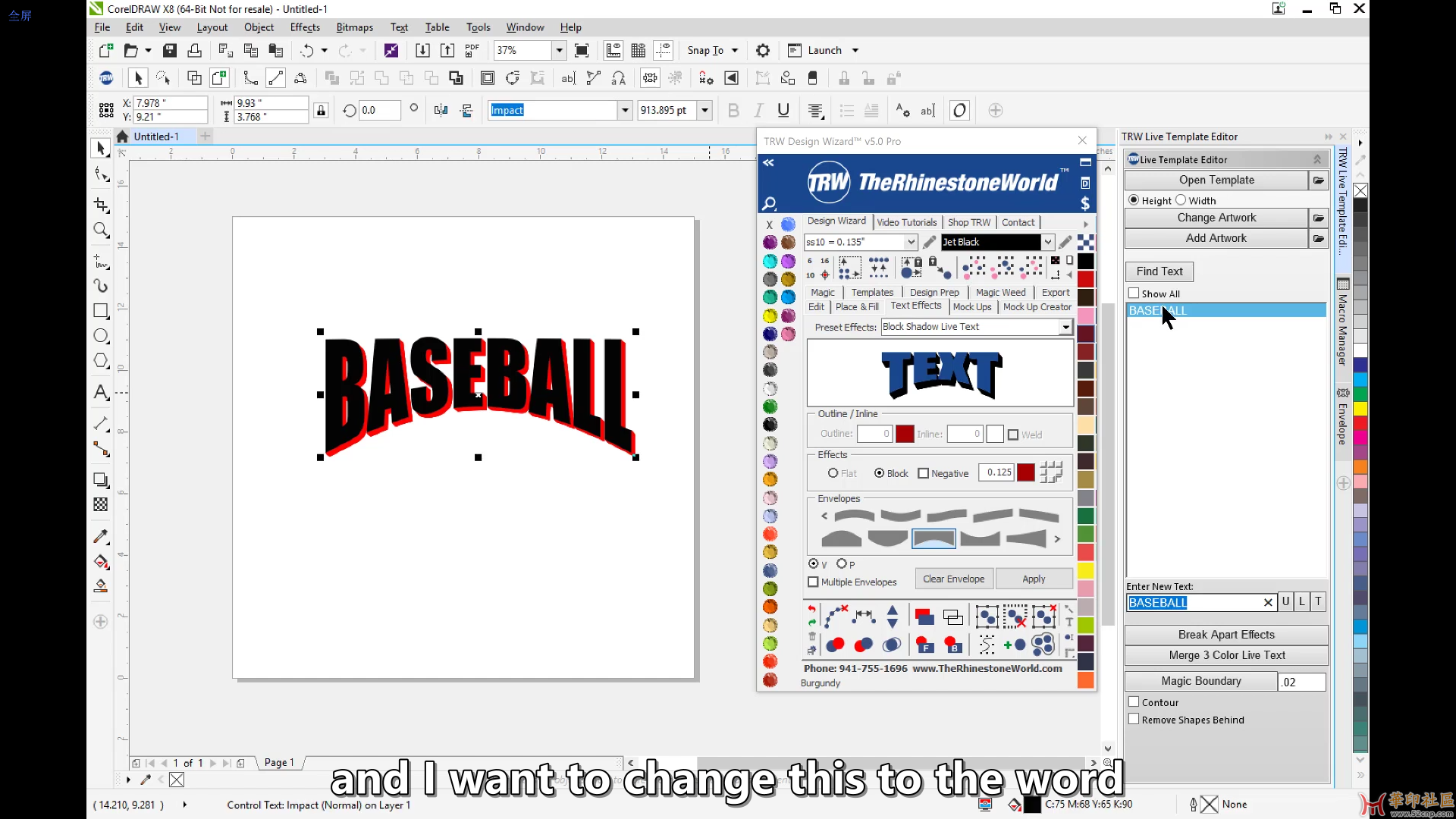Click the red block effect color swatch
Image resolution: width=1456 pixels, height=819 pixels.
point(1026,472)
